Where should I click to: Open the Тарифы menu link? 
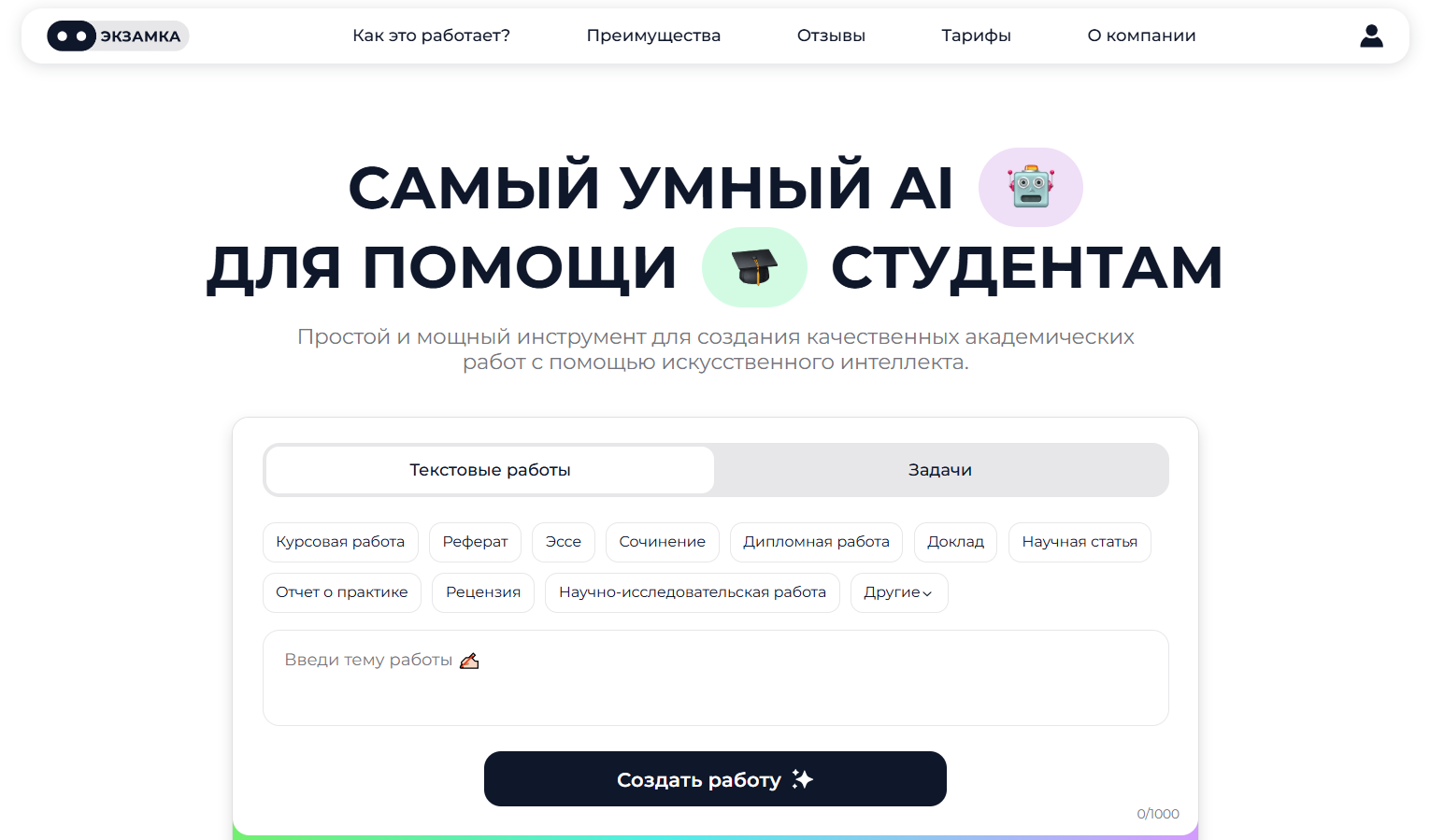pos(976,36)
